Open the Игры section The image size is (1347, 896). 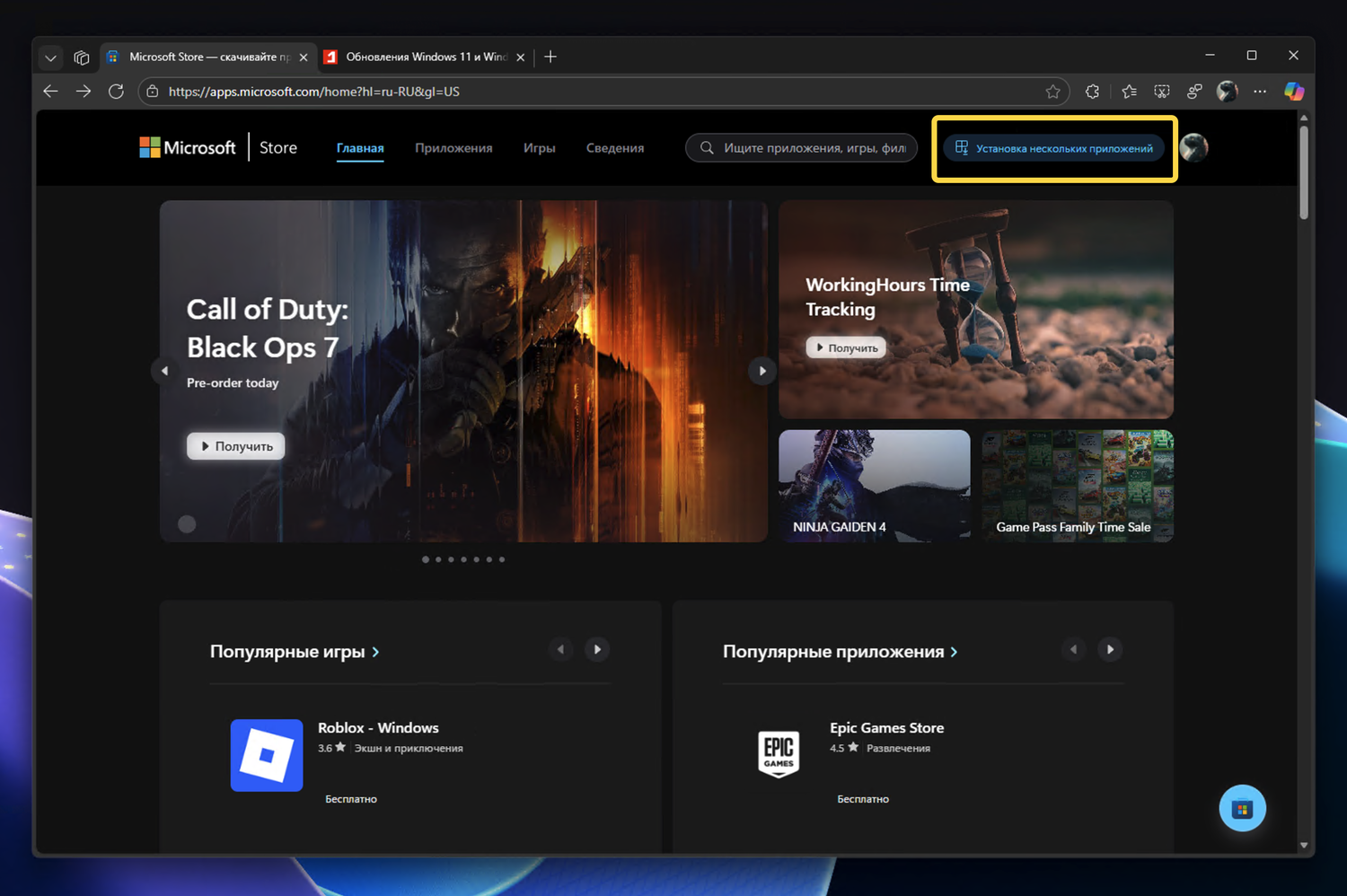pos(540,148)
